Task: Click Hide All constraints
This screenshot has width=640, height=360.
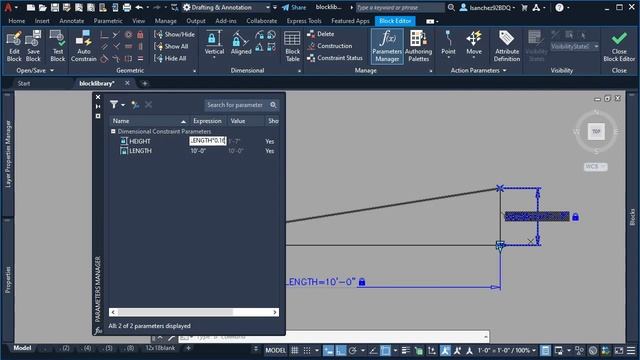Action: point(171,58)
